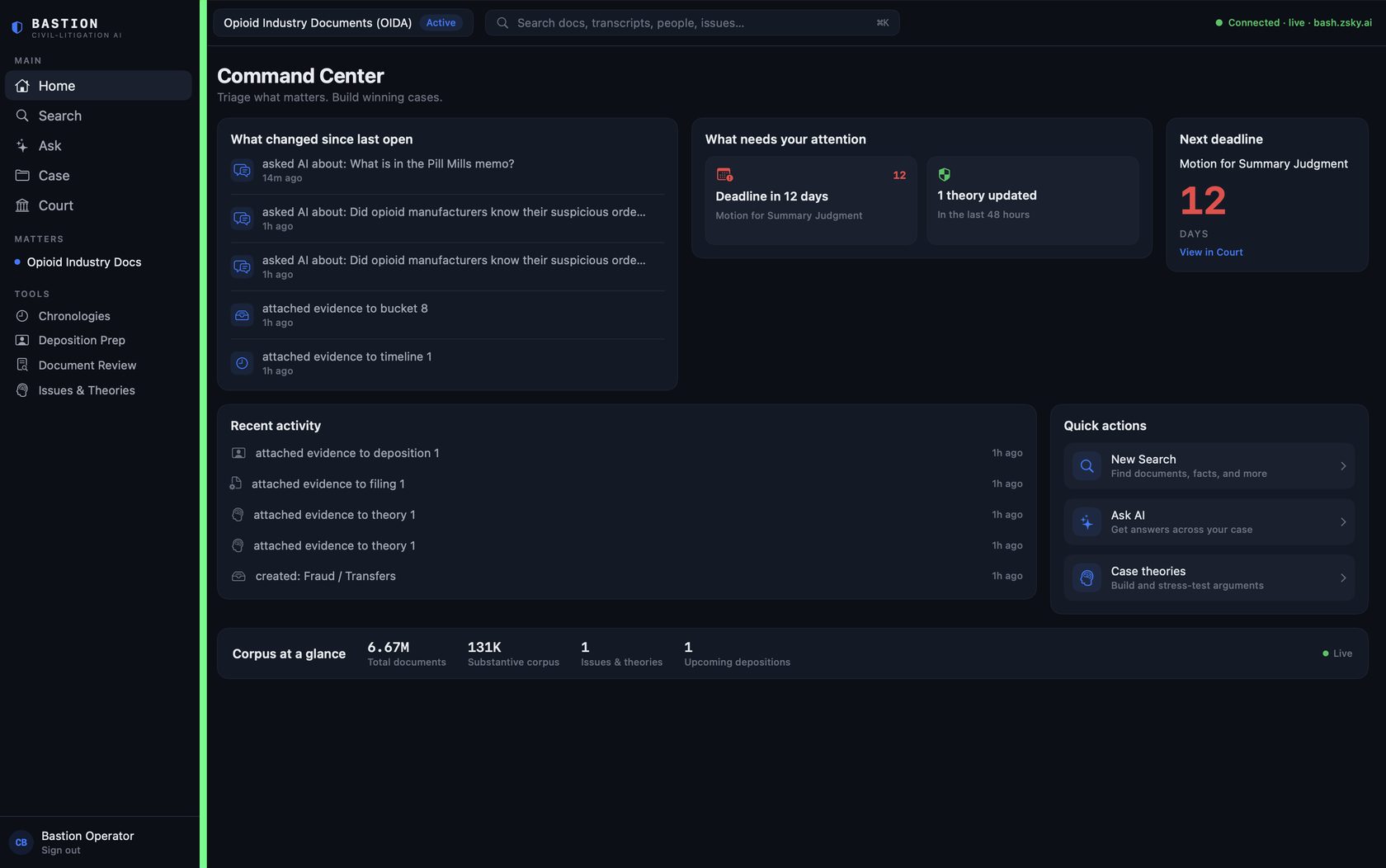Click Sign out
Image resolution: width=1386 pixels, height=868 pixels.
(x=61, y=851)
